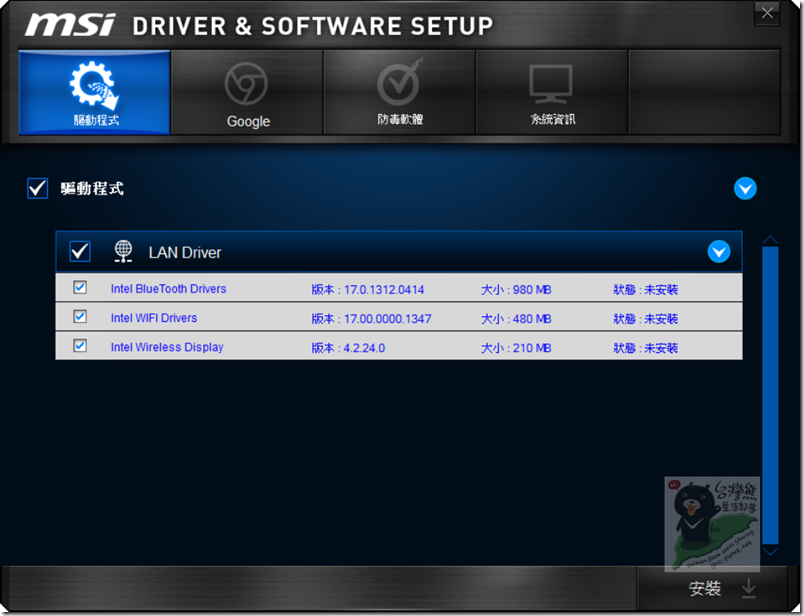Click the blue vertical scrollbar thumb
The width and height of the screenshot is (804, 616).
770,395
